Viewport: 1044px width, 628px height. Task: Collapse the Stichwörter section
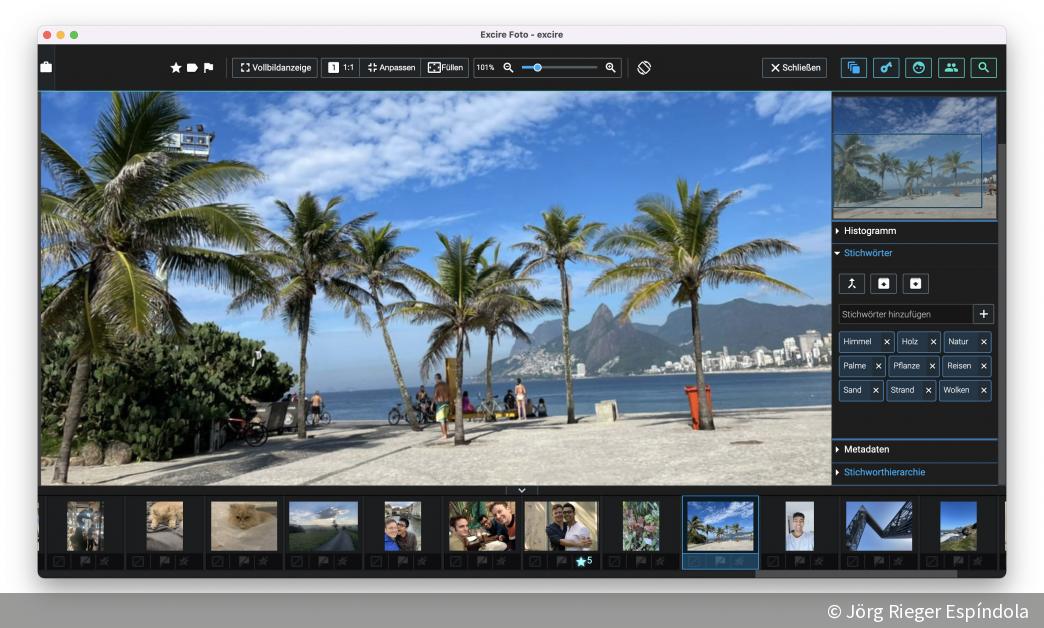[866, 252]
